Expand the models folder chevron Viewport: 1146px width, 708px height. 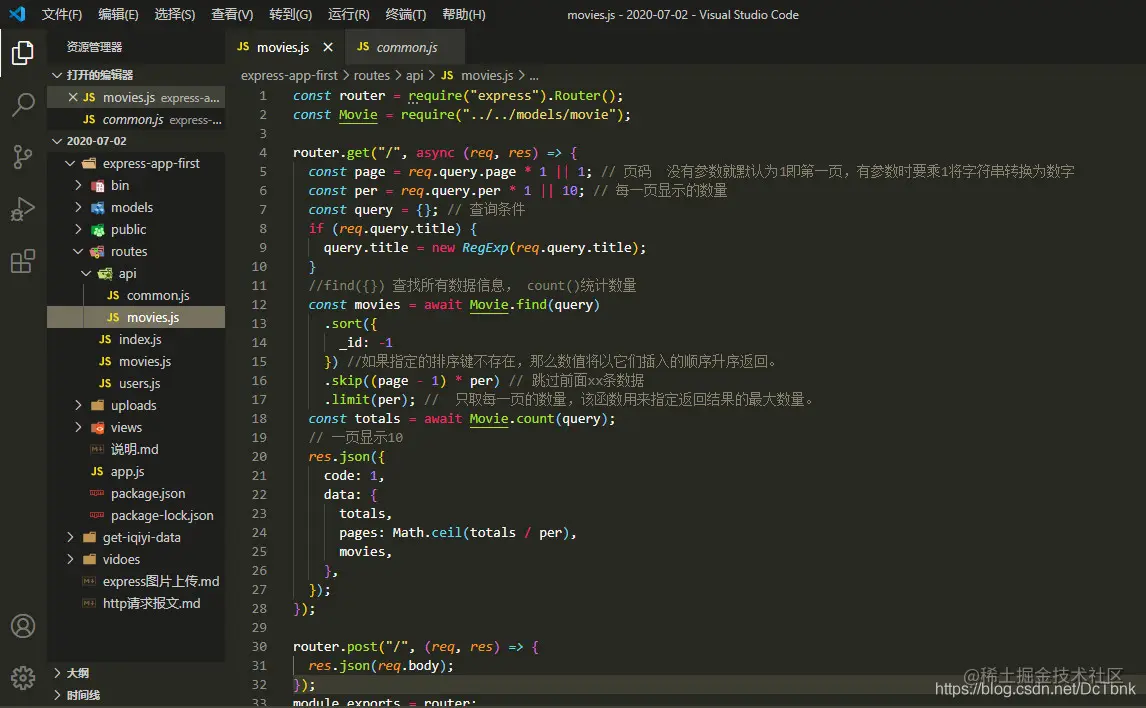[x=78, y=208]
